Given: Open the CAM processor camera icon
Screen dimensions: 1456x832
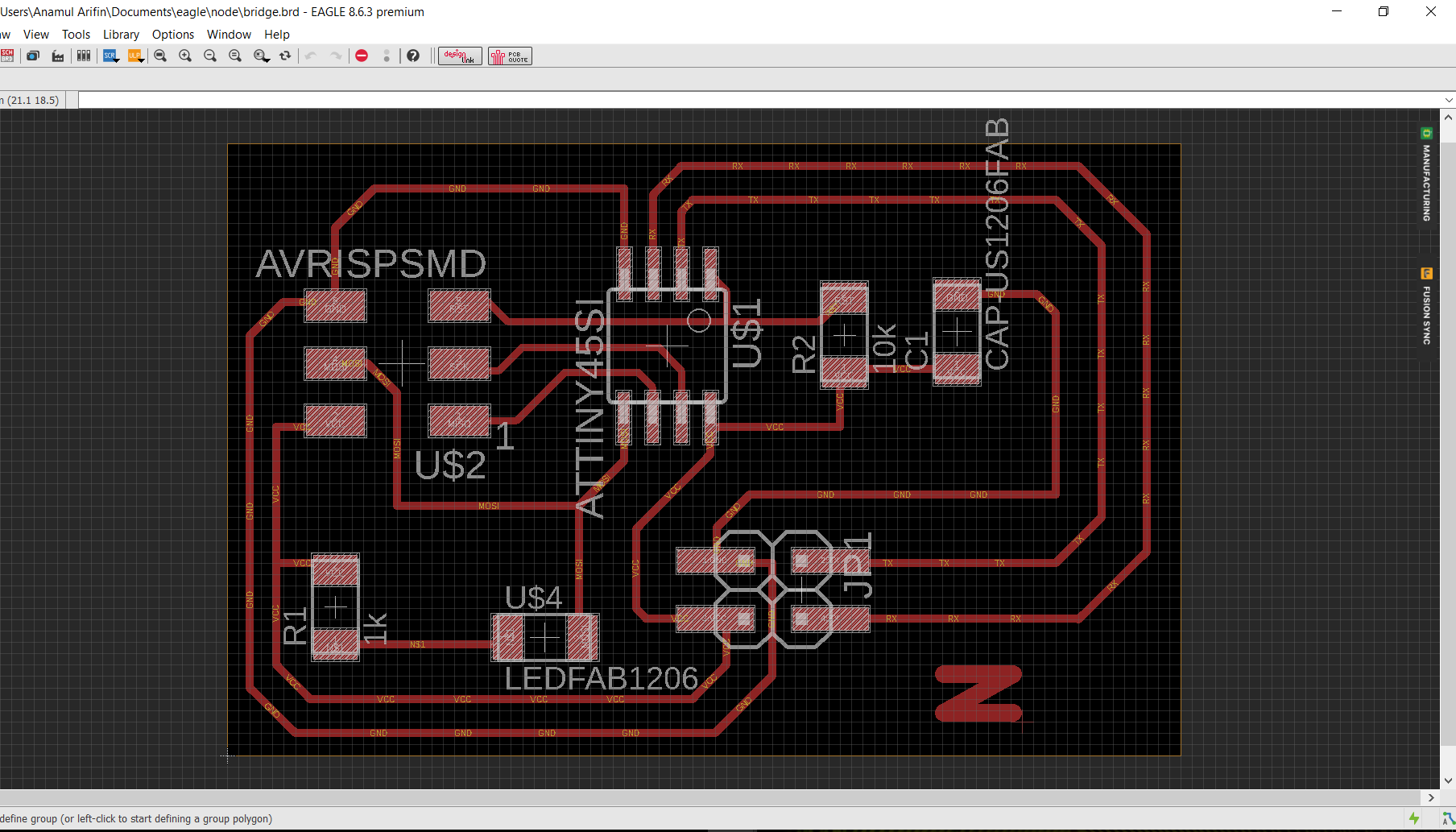Looking at the screenshot, I should pos(33,56).
